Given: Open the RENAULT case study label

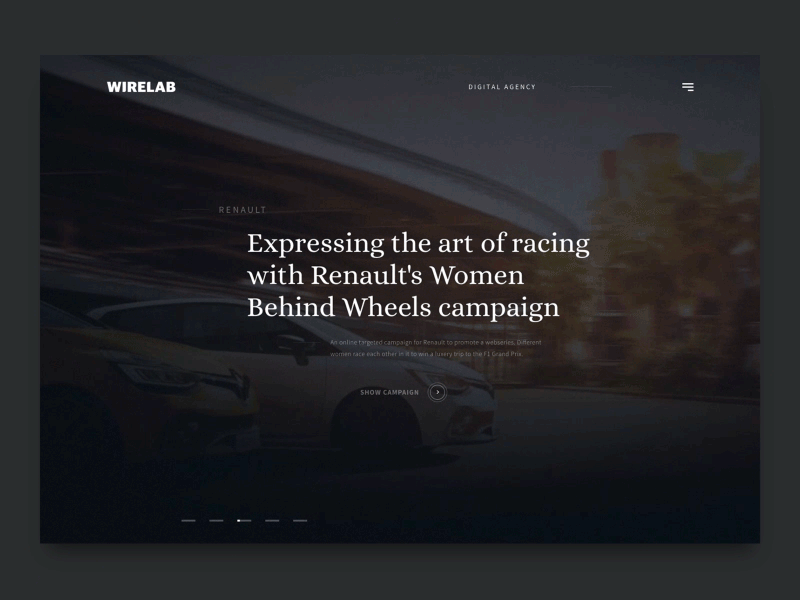Looking at the screenshot, I should tap(241, 210).
